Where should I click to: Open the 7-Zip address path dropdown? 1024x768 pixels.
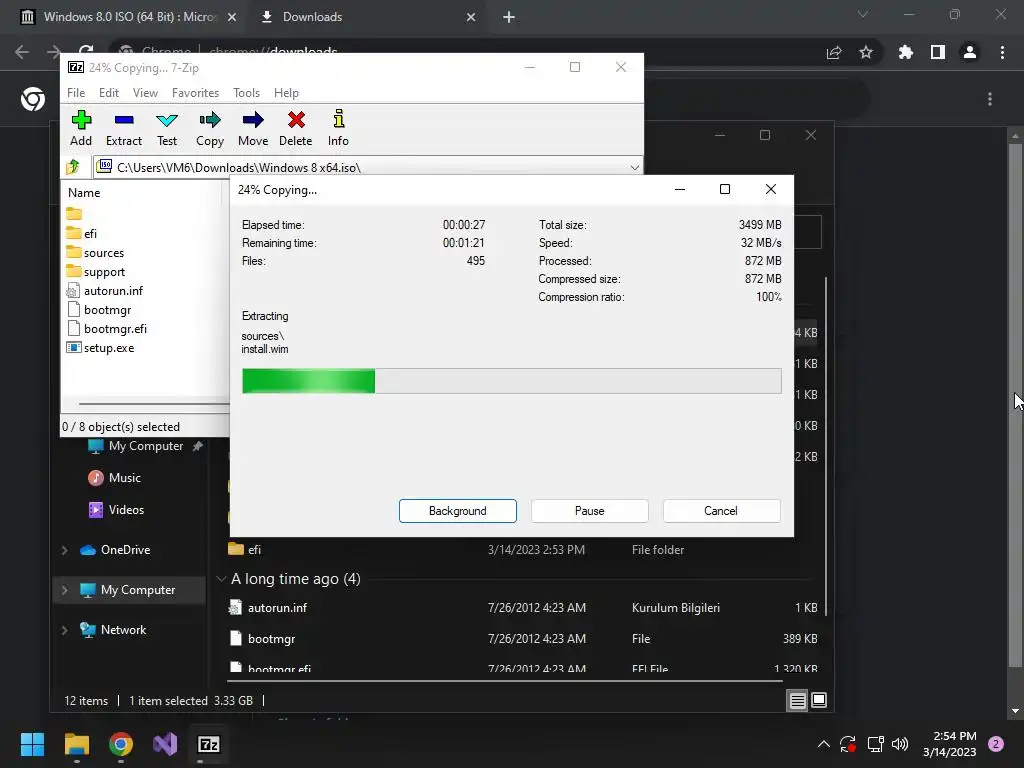(634, 168)
